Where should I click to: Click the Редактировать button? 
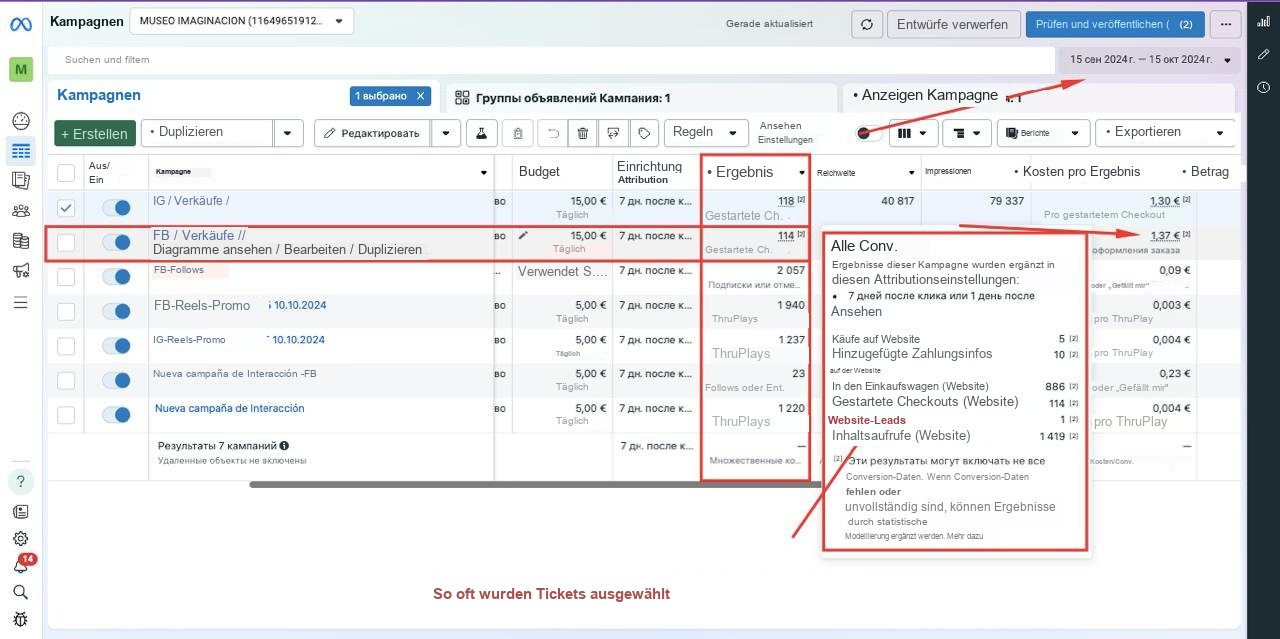[373, 132]
